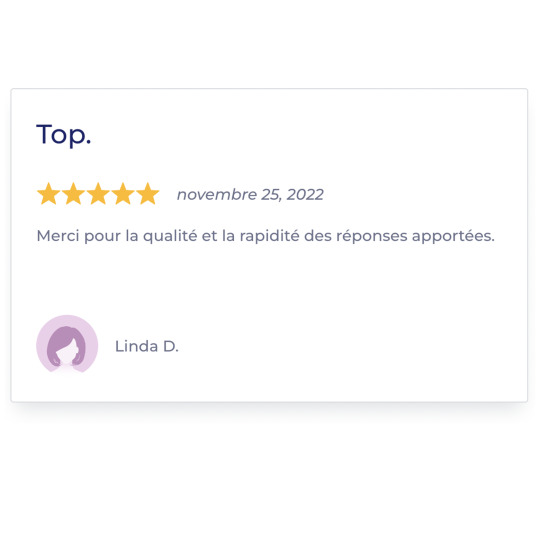
Task: Click the fourth gold rating star
Action: pos(123,194)
